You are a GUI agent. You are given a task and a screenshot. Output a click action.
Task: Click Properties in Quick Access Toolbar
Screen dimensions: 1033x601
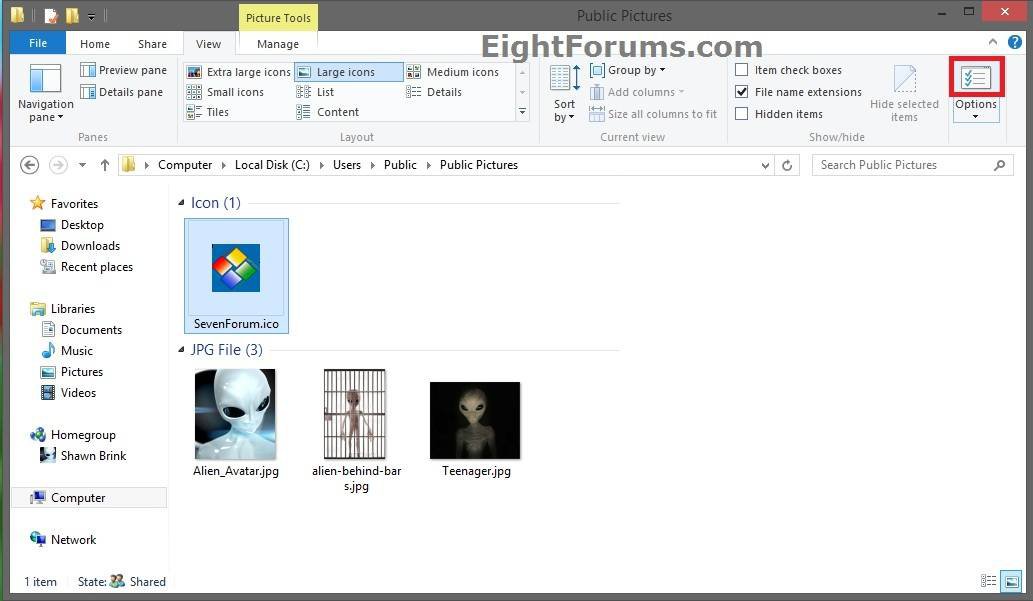tap(51, 15)
